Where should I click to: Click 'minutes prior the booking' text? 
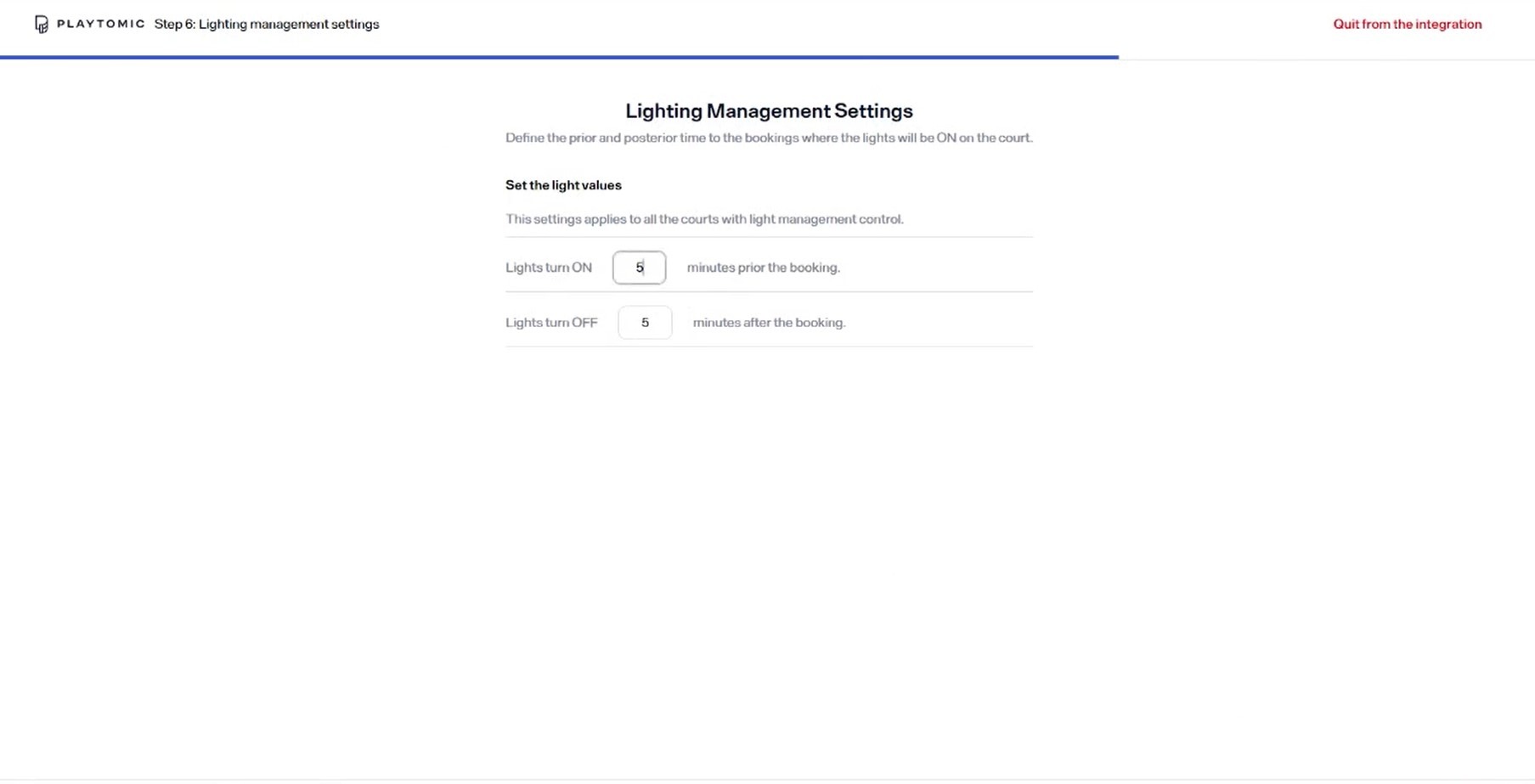(763, 267)
